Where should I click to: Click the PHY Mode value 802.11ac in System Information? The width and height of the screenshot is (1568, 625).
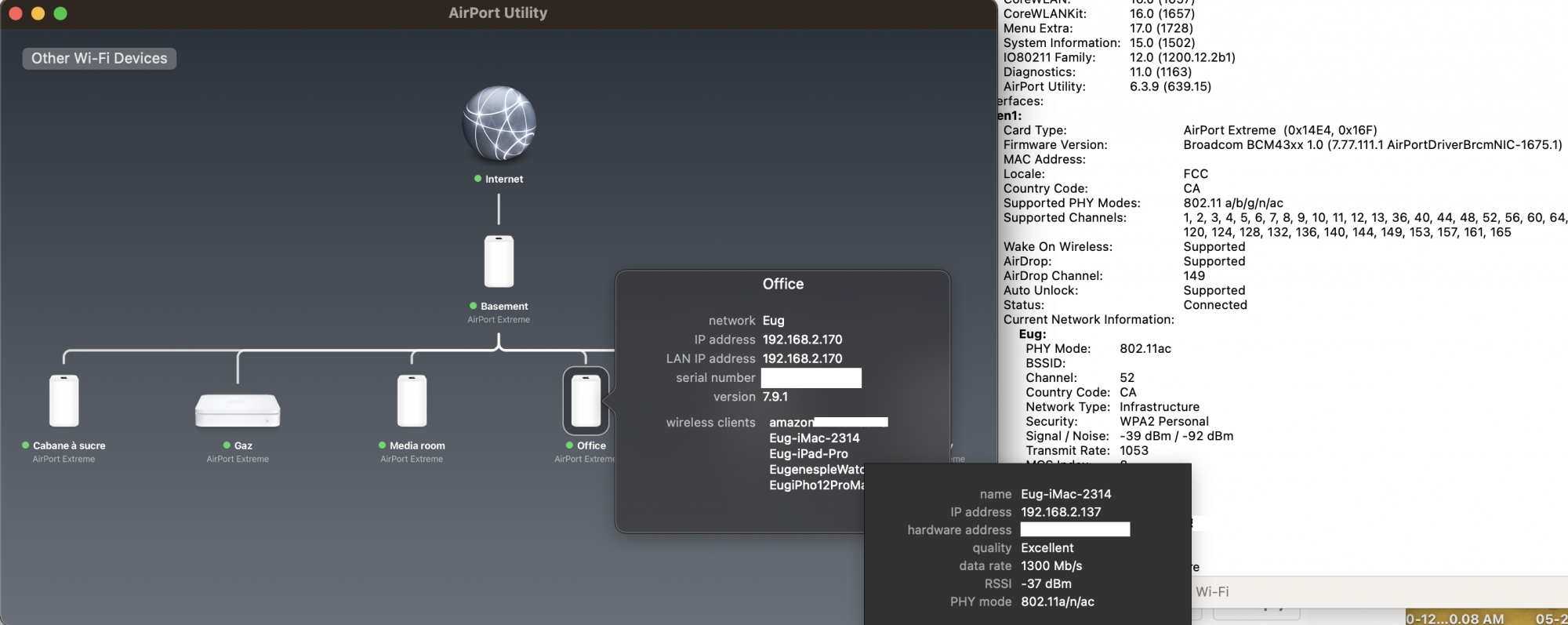pos(1145,349)
